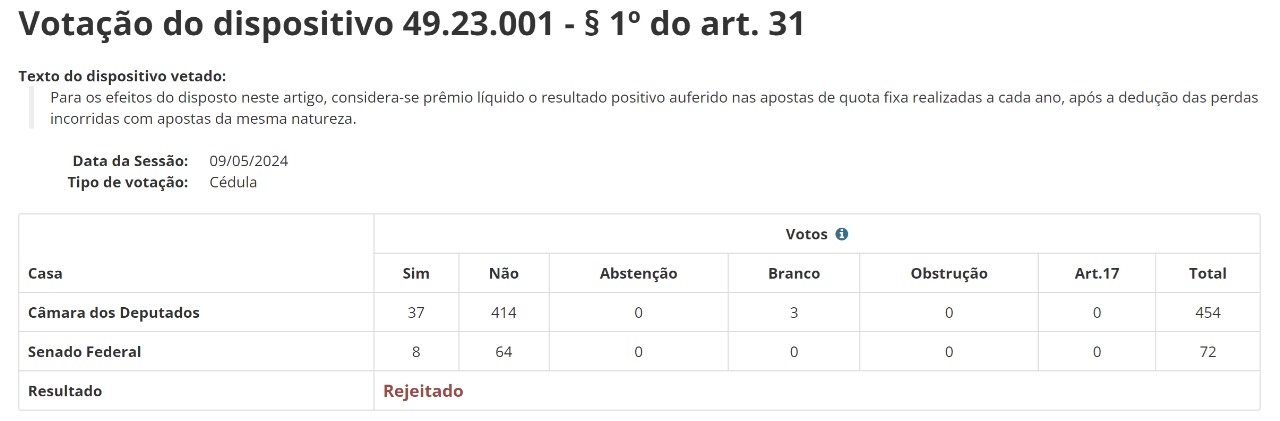Image resolution: width=1280 pixels, height=421 pixels.
Task: Click Câmara's Não vote count 414
Action: click(x=504, y=312)
